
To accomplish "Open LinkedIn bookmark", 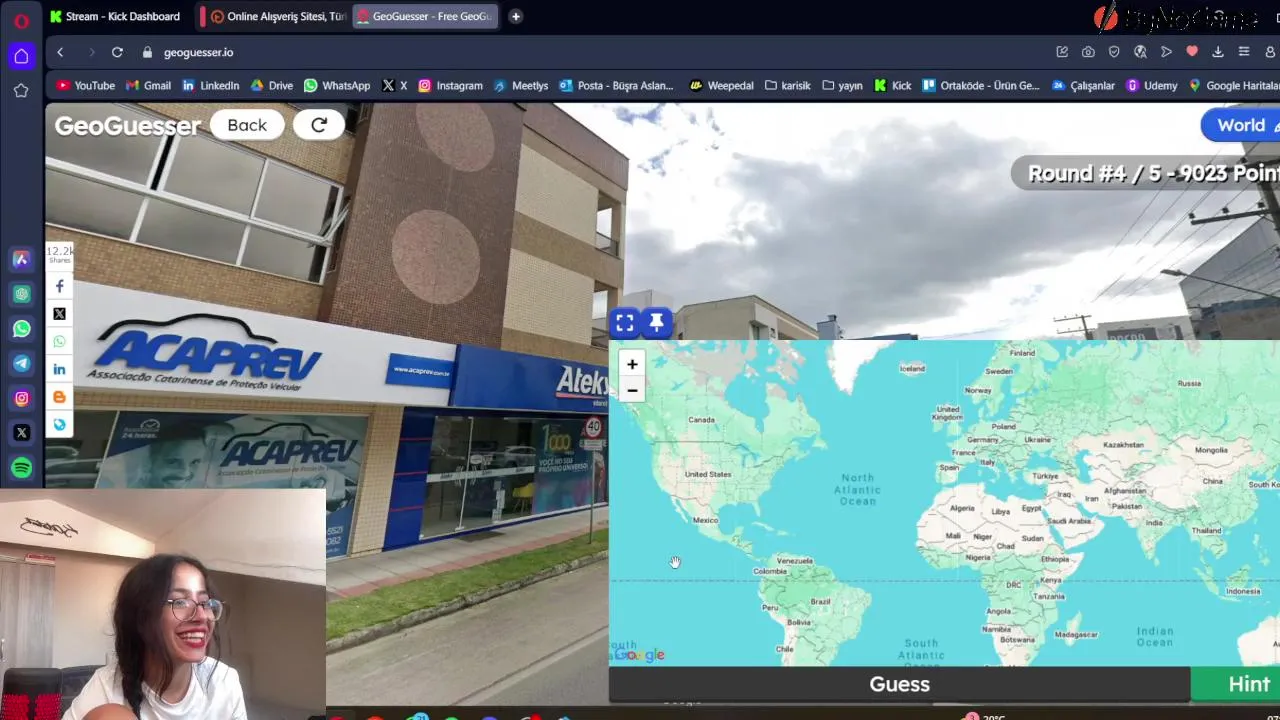I will (x=211, y=86).
